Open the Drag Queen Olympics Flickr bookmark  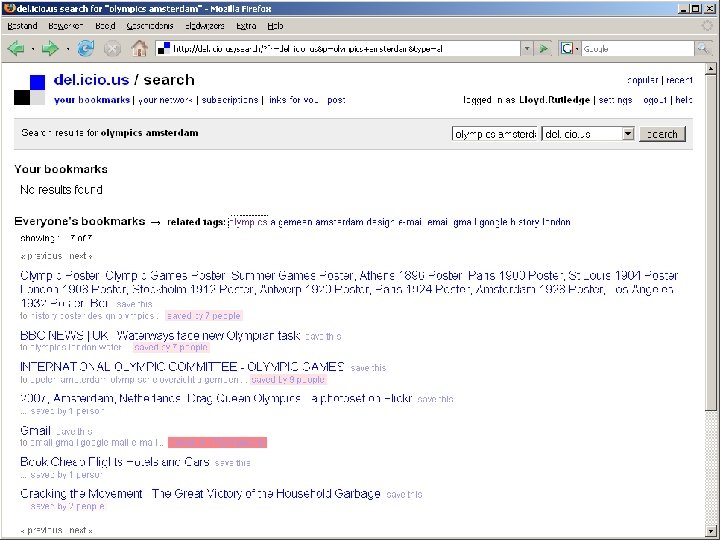coord(216,398)
